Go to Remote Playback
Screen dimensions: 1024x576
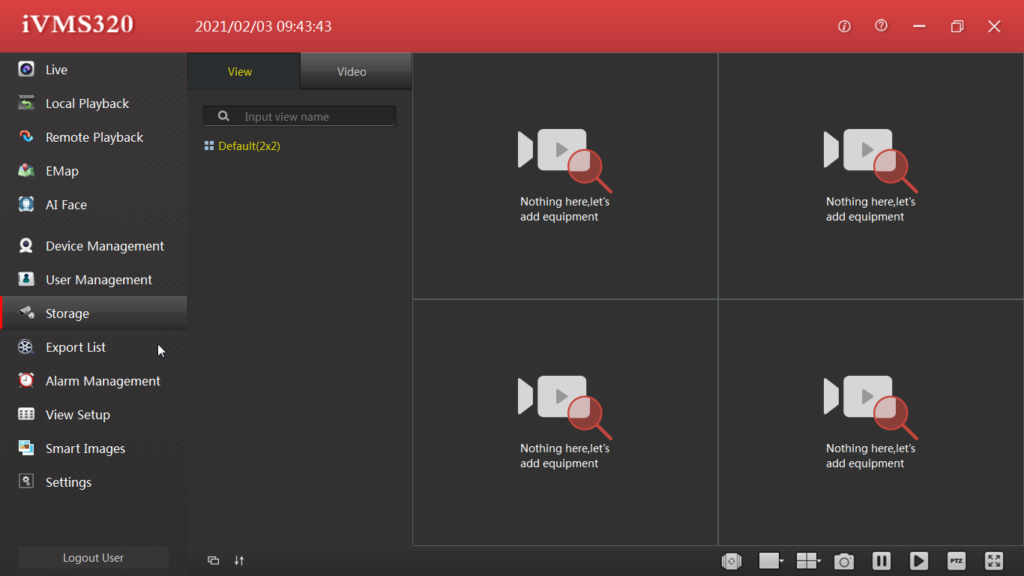click(x=94, y=137)
